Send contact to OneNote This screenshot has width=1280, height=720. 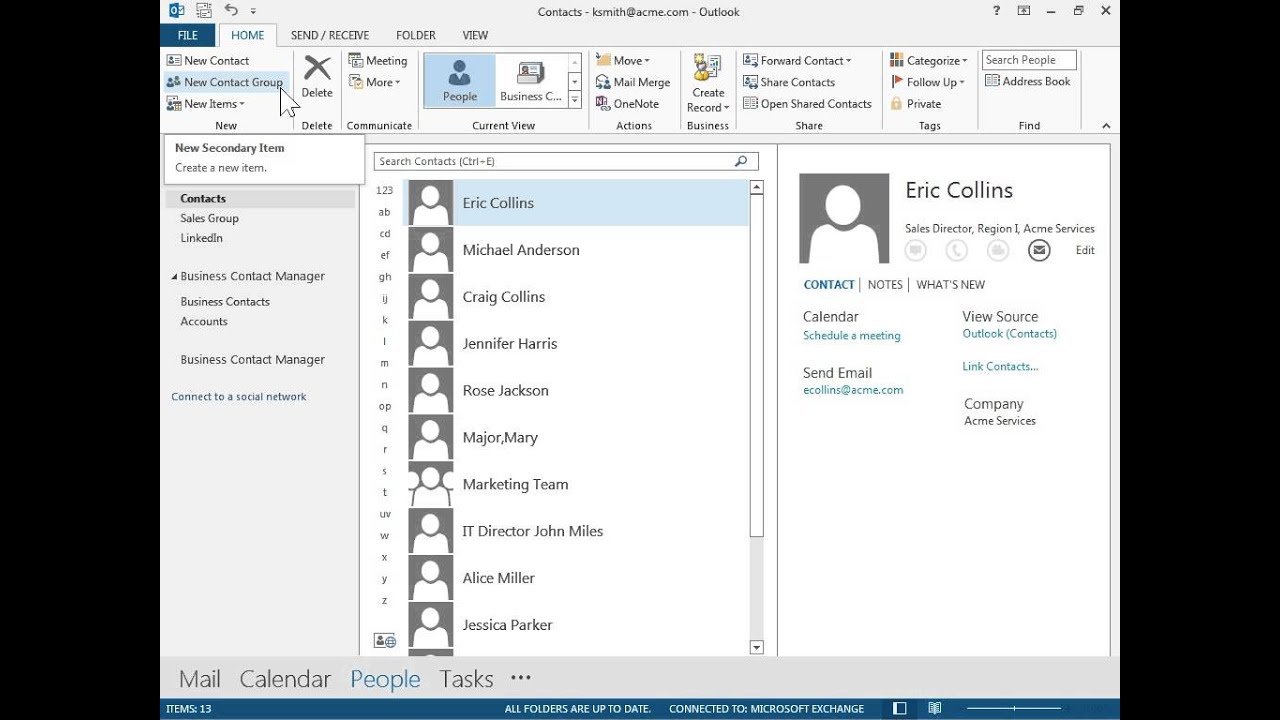(627, 104)
